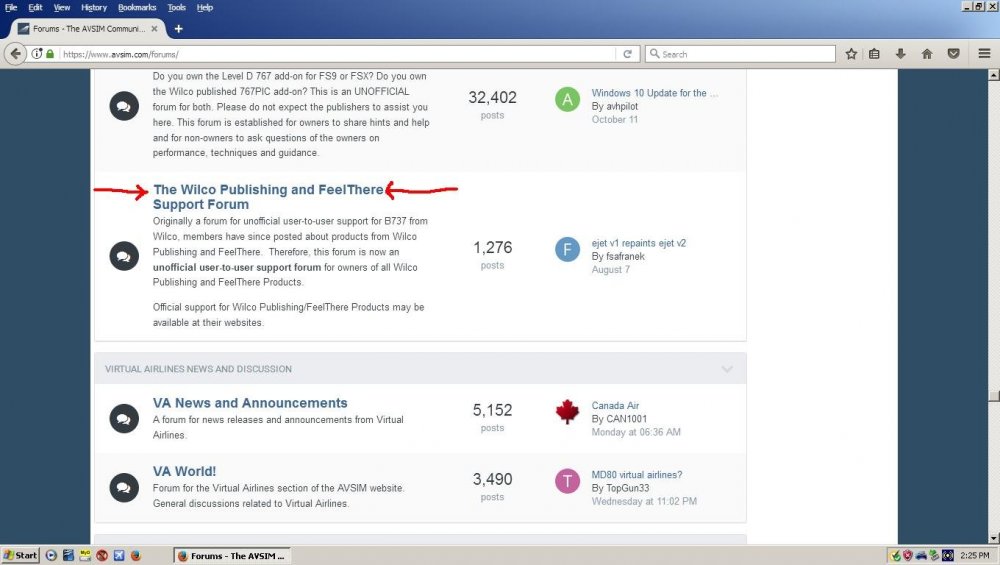This screenshot has height=565, width=1000.
Task: View avhpilot's profile link
Action: tap(622, 106)
